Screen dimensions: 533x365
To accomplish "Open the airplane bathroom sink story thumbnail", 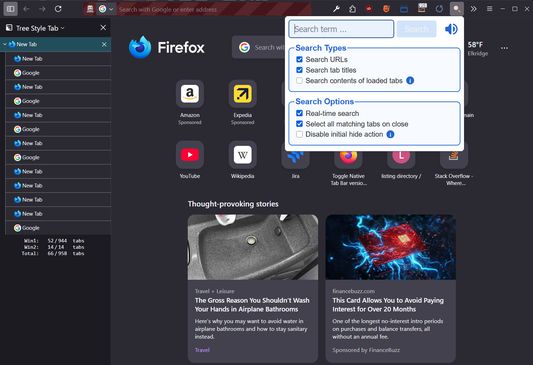I will point(253,247).
